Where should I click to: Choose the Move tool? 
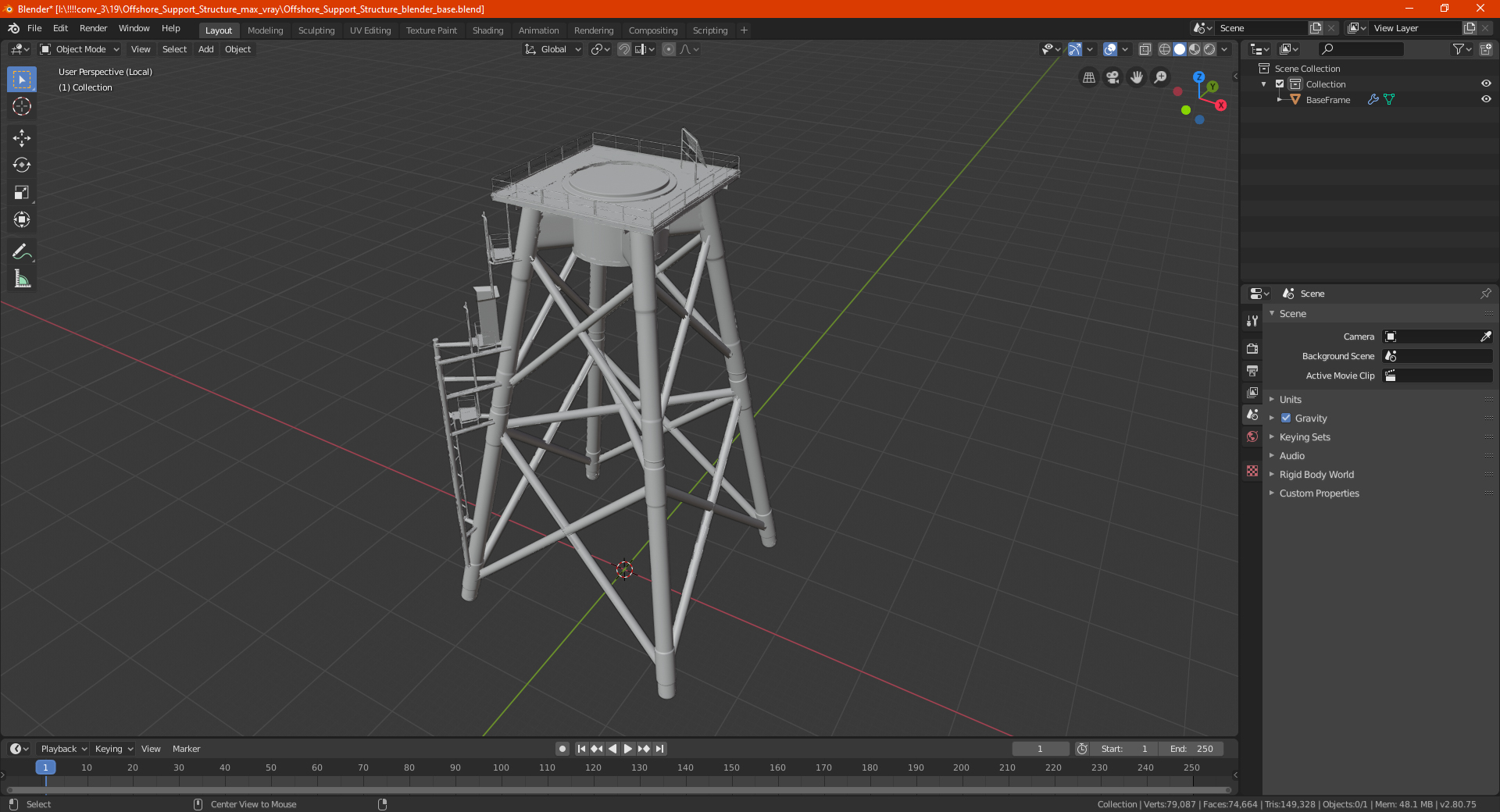tap(22, 138)
